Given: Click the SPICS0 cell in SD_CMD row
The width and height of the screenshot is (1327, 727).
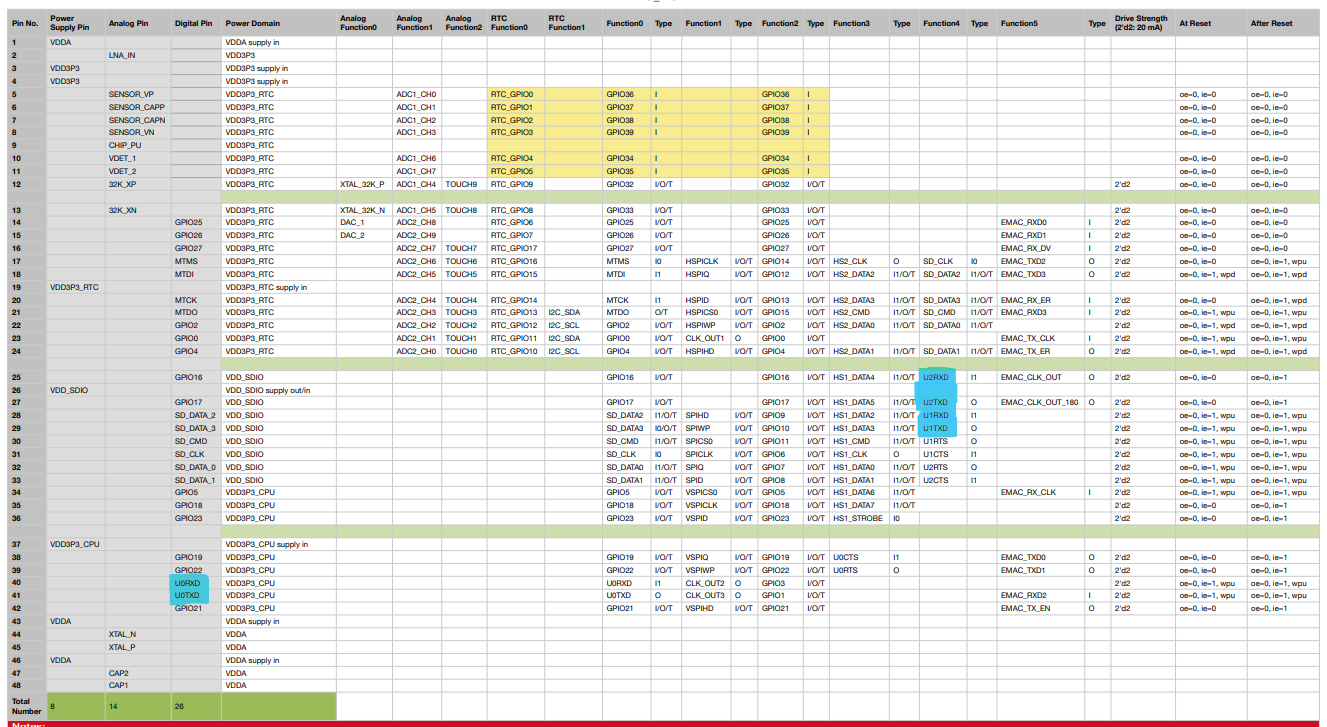Looking at the screenshot, I should point(707,441).
